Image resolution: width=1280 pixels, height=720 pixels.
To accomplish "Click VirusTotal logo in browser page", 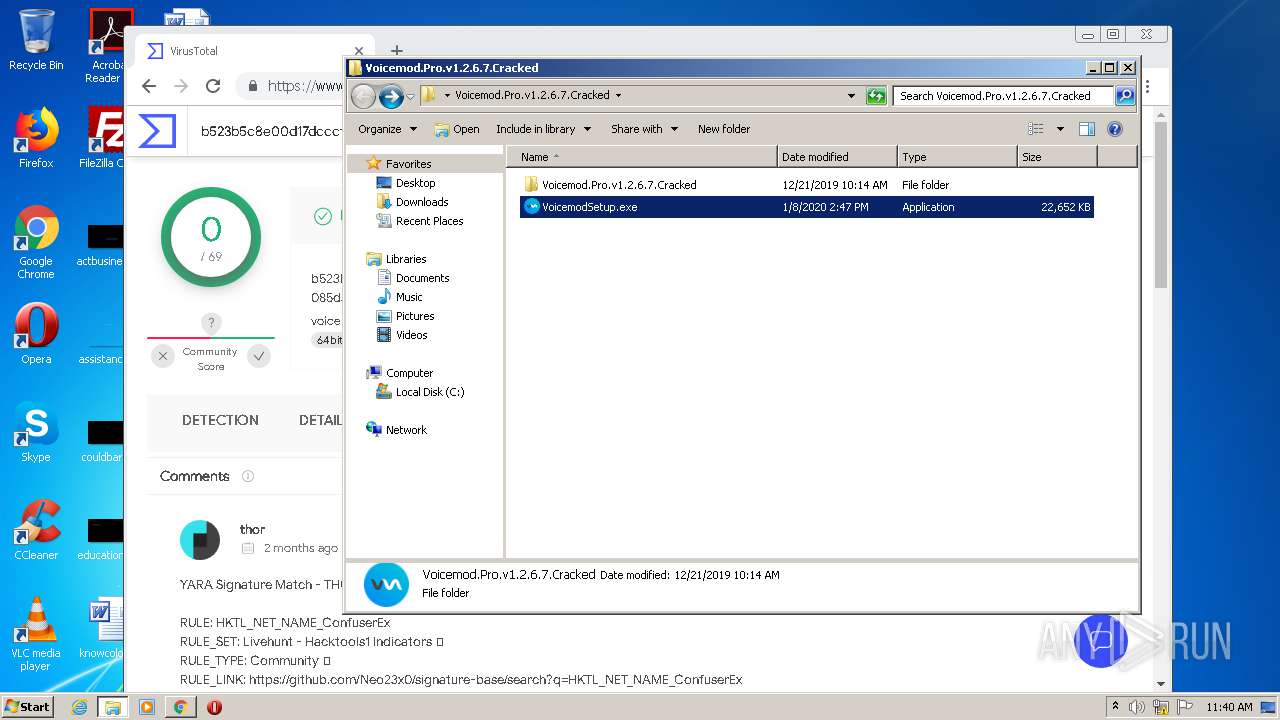I will coord(157,130).
